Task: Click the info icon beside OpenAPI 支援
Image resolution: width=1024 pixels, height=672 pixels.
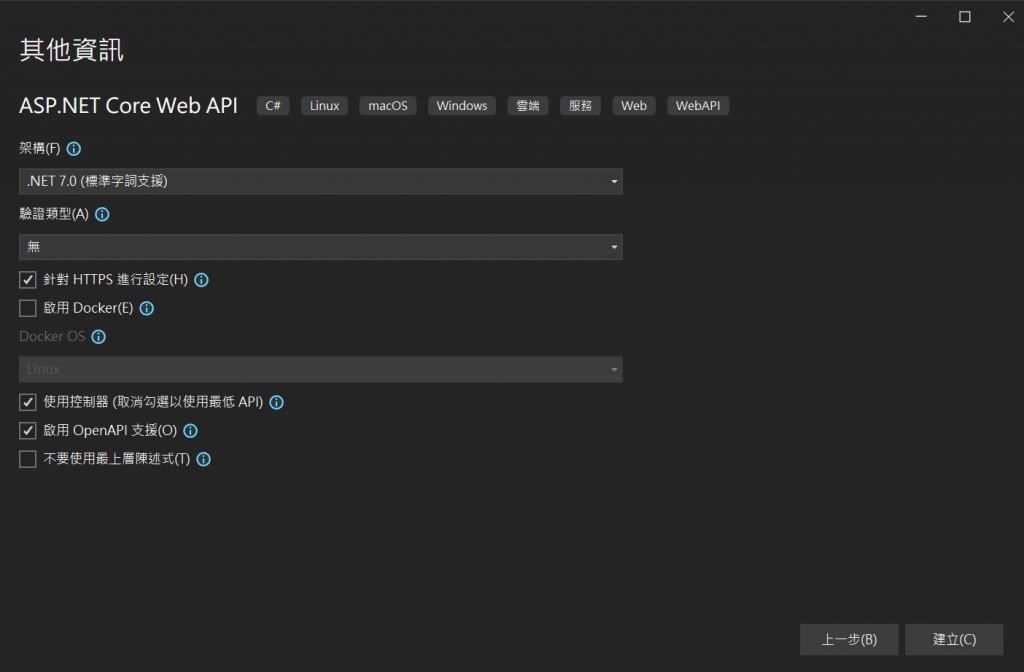Action: (191, 431)
